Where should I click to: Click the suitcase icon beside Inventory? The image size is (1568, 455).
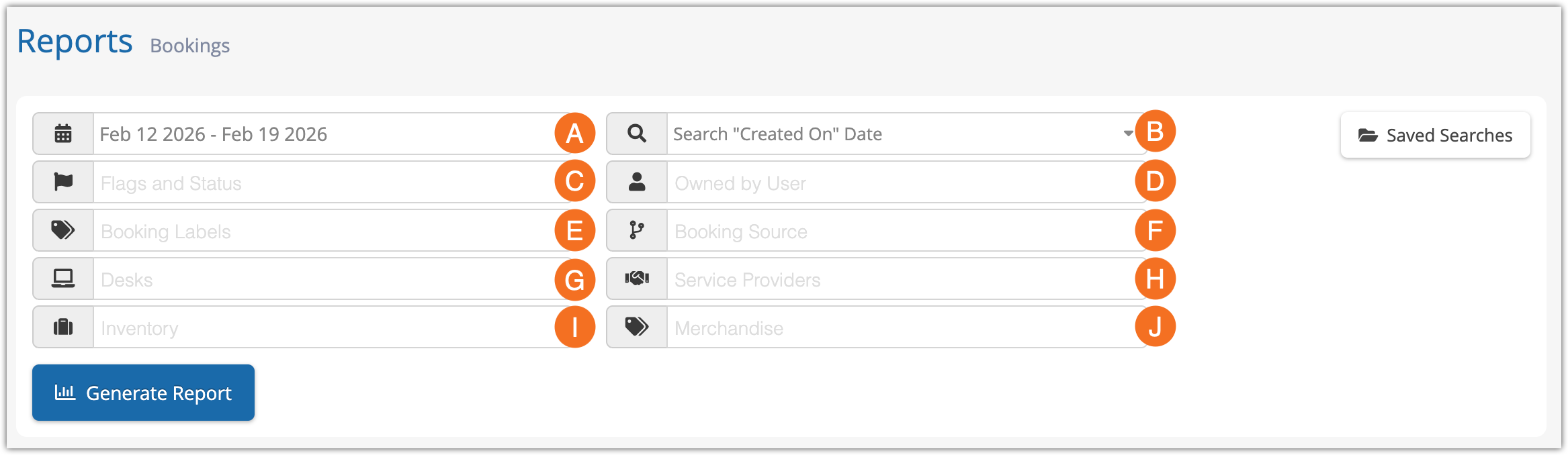pos(63,327)
